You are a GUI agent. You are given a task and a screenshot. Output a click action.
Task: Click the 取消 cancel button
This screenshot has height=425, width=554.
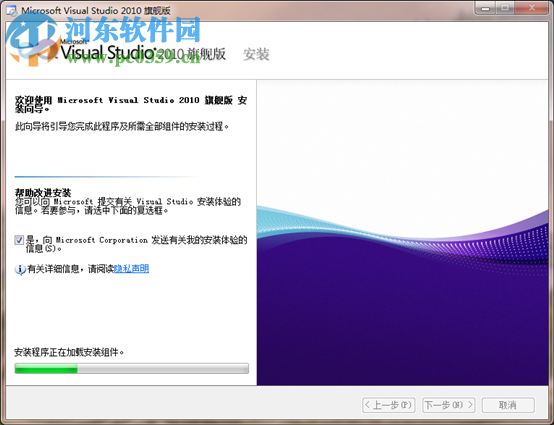click(508, 405)
